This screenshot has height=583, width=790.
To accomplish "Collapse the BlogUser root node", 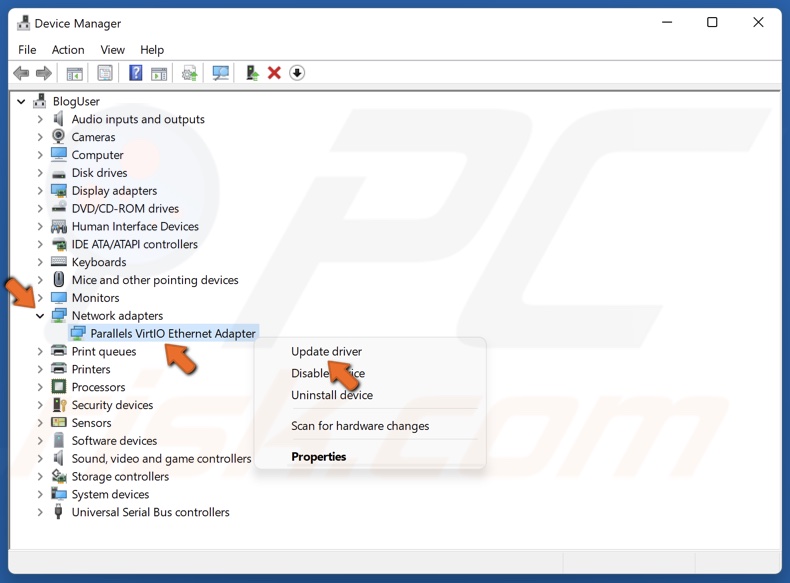I will click(21, 101).
